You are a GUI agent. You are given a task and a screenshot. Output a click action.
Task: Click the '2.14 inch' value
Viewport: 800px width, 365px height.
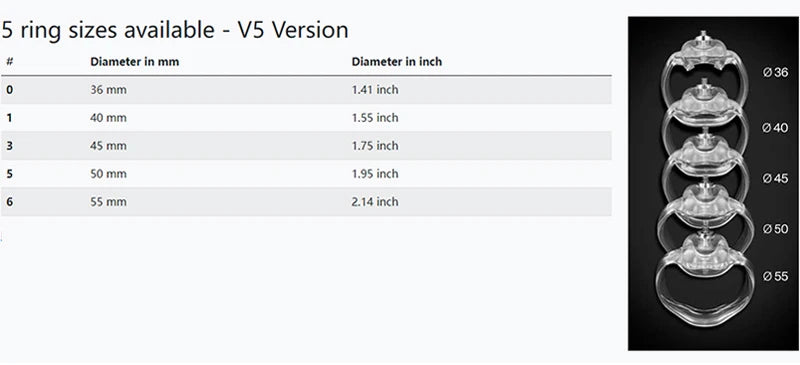pyautogui.click(x=375, y=202)
